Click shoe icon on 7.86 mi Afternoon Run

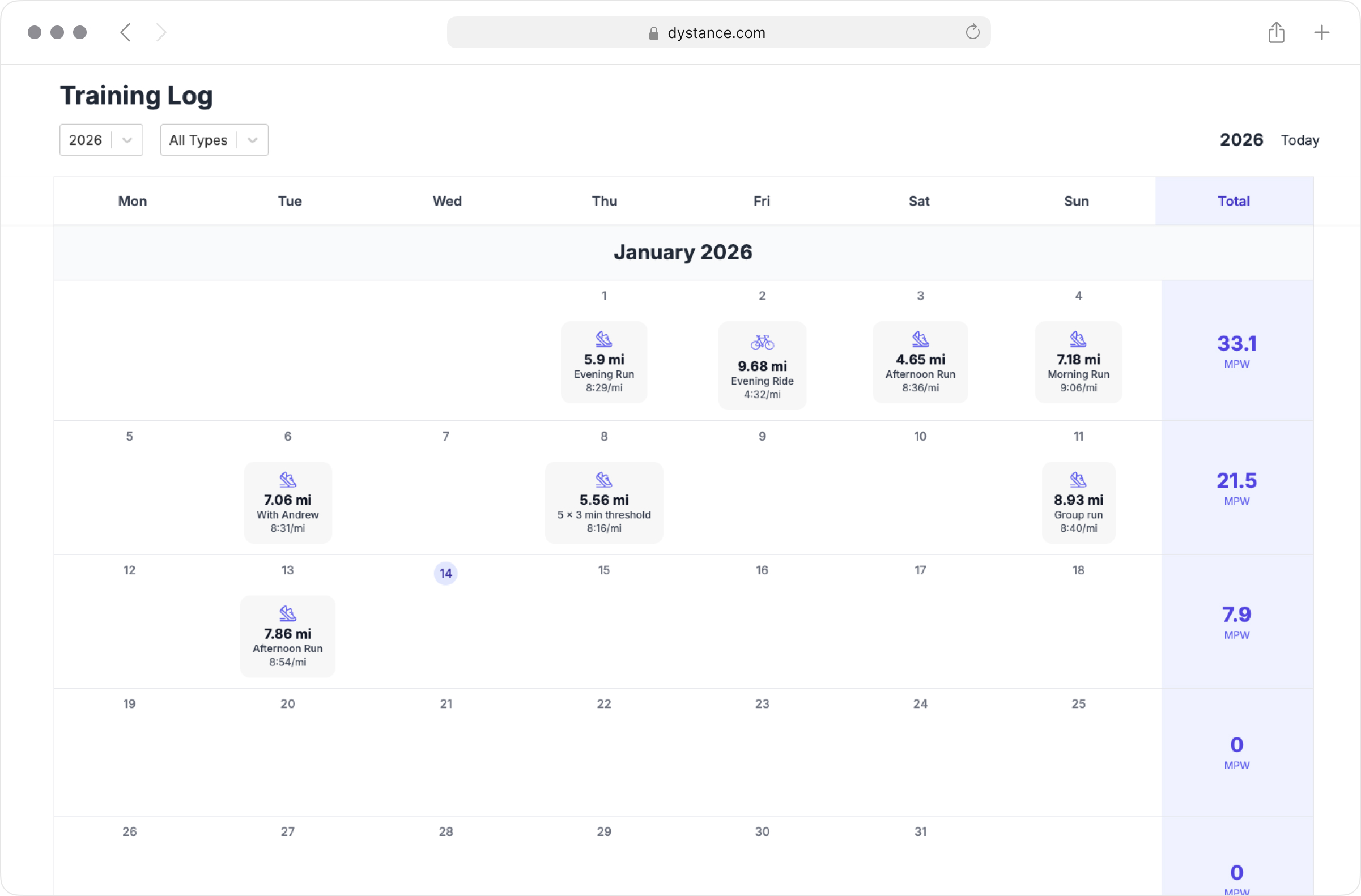tap(288, 613)
